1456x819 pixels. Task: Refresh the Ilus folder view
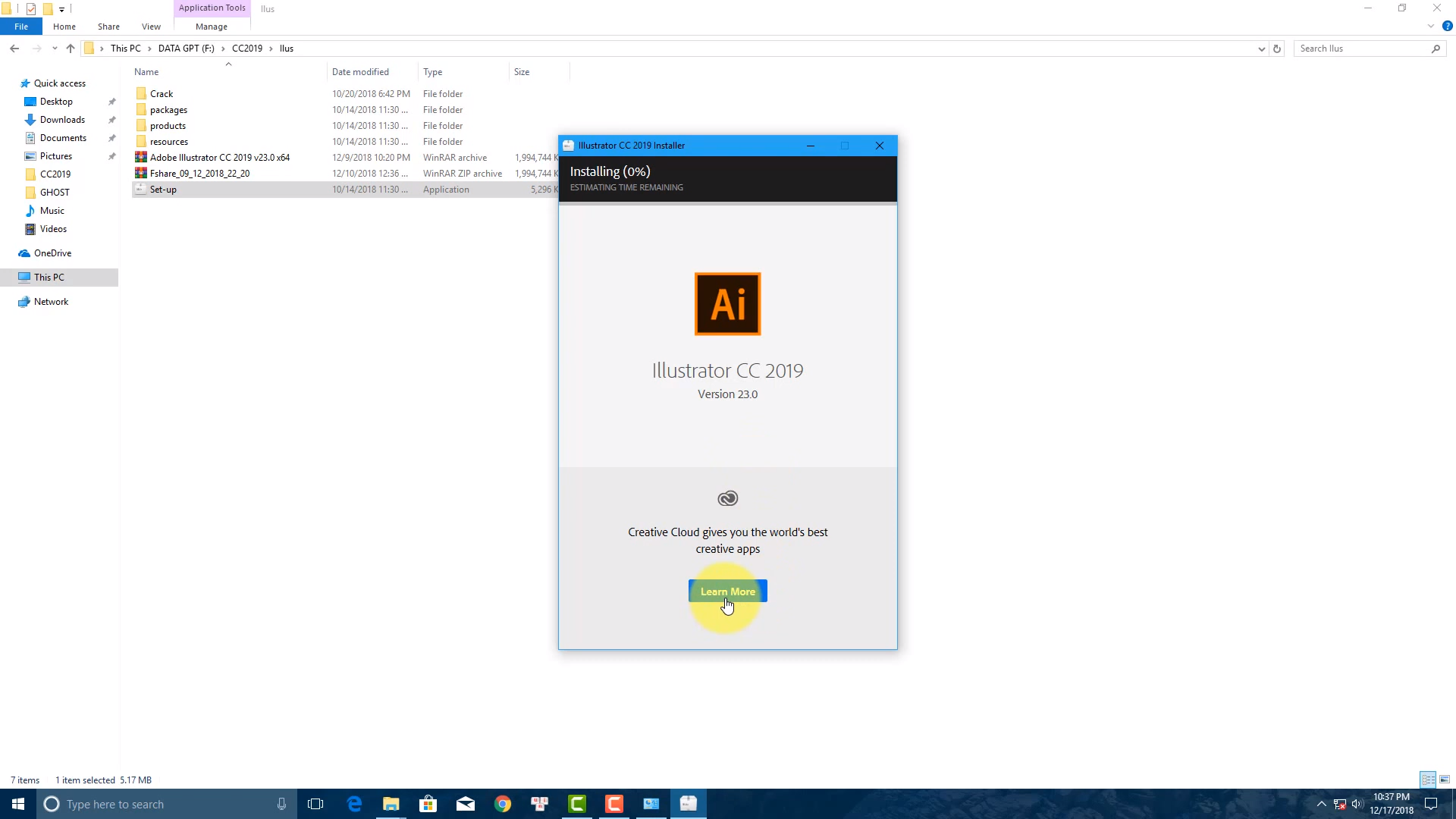click(1277, 49)
